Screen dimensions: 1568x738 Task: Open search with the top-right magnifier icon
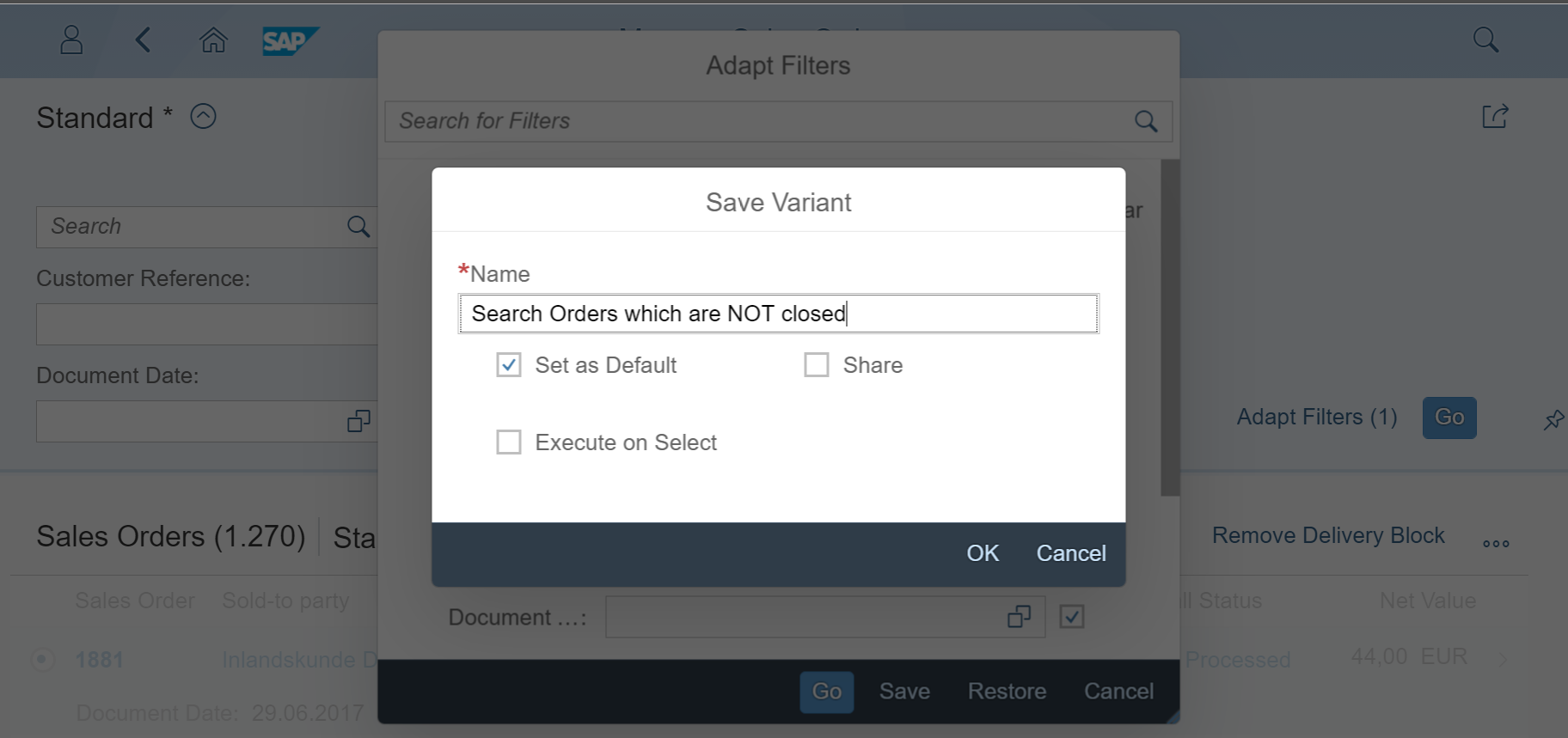pos(1485,40)
